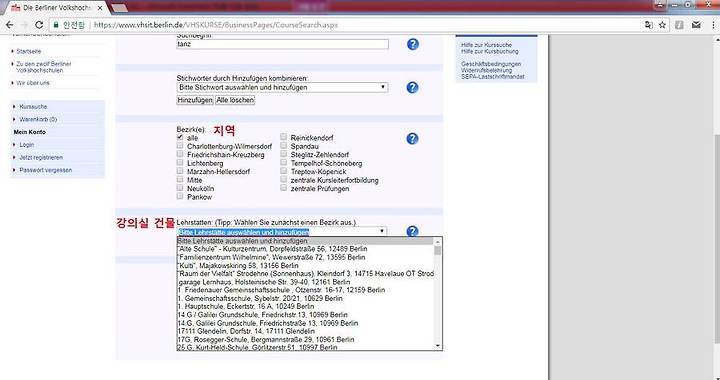Bookmark this page with the star icon
The height and width of the screenshot is (380, 720).
[662, 25]
